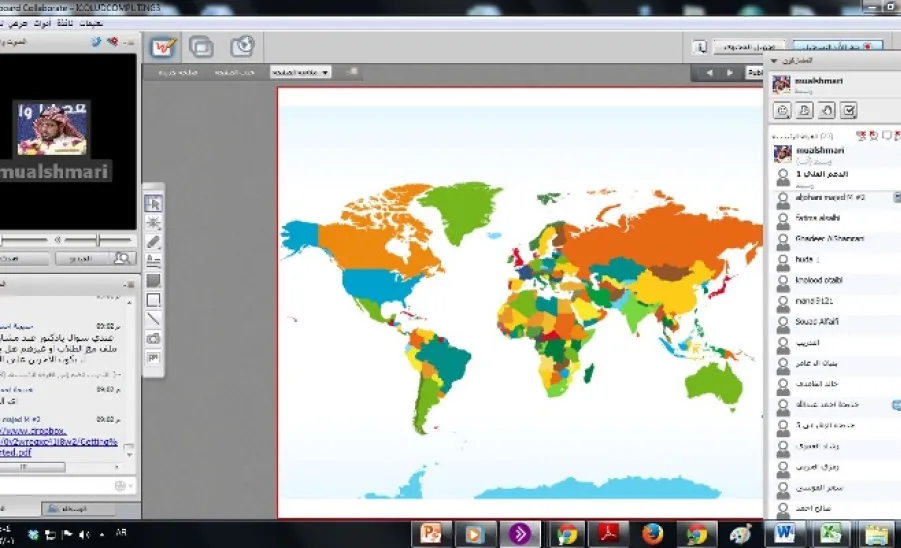This screenshot has height=548, width=901.
Task: Toggle the stepped away status button
Action: (x=804, y=110)
